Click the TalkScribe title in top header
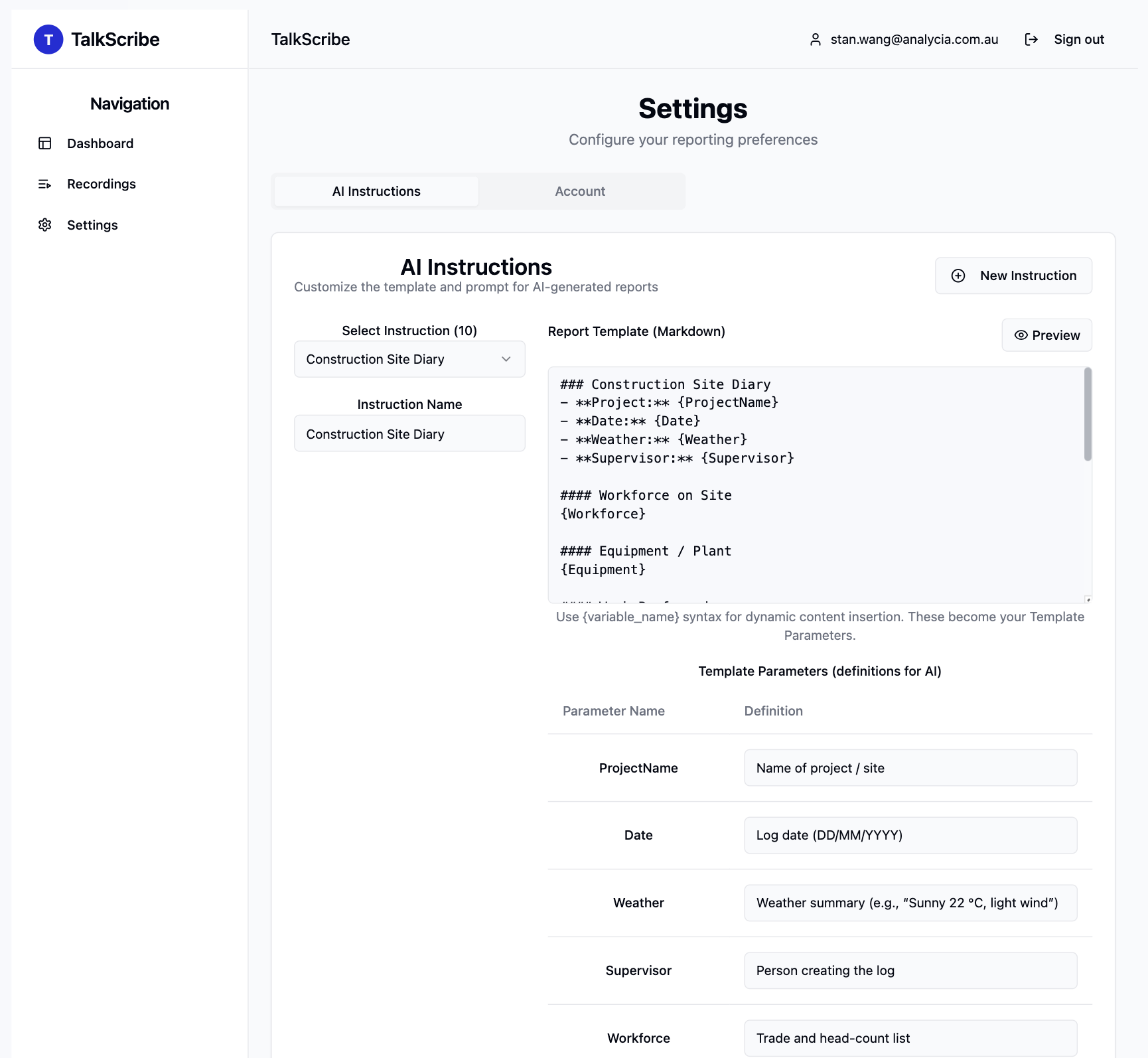Viewport: 1148px width, 1058px height. pyautogui.click(x=311, y=39)
